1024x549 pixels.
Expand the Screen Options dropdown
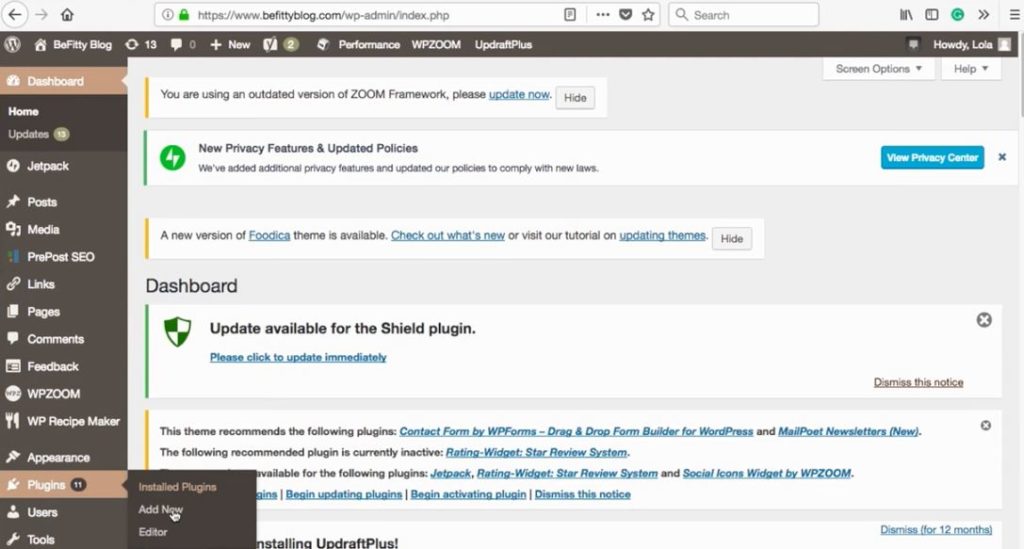[x=878, y=69]
